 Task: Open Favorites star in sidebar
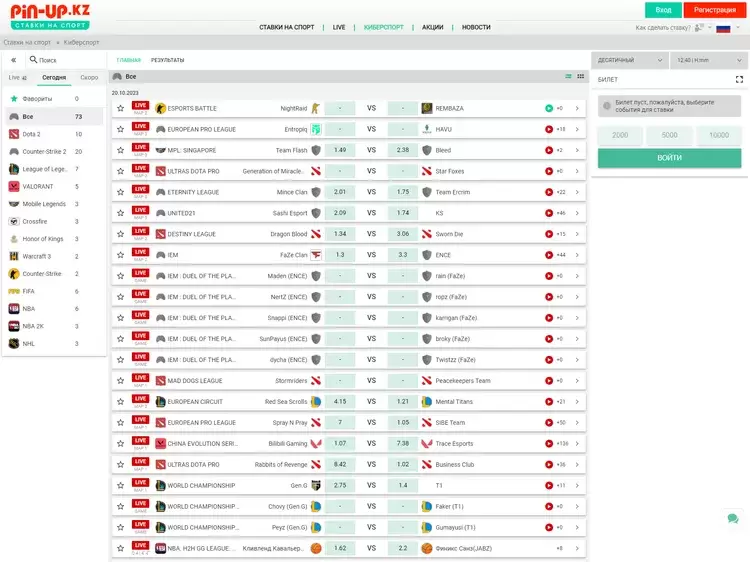click(14, 99)
